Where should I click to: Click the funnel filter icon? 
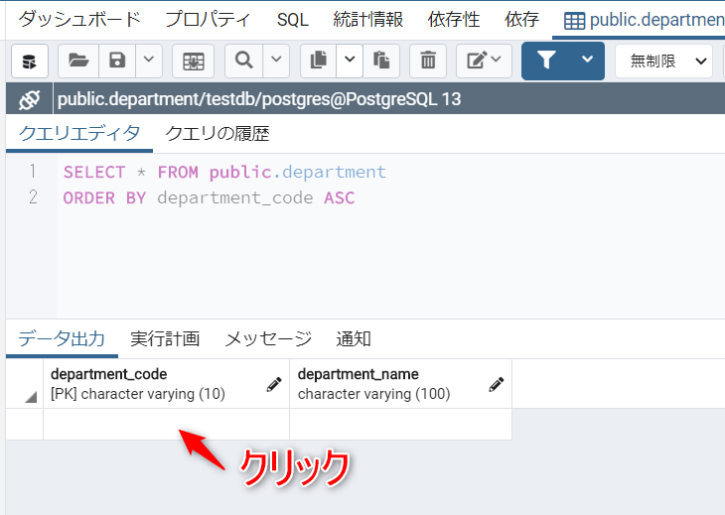pyautogui.click(x=546, y=61)
